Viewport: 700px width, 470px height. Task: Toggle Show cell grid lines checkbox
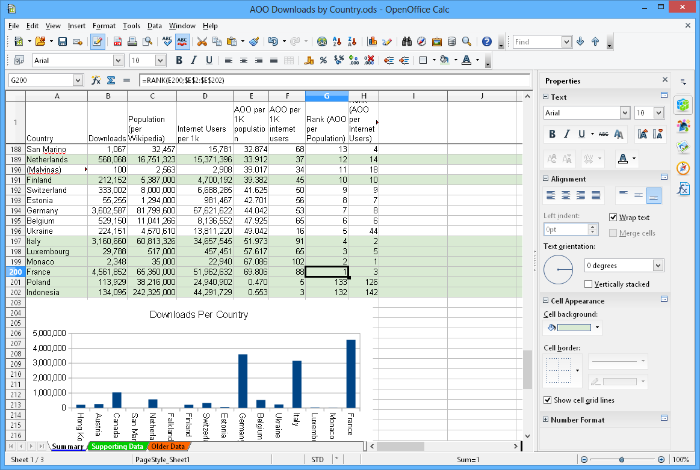(549, 400)
